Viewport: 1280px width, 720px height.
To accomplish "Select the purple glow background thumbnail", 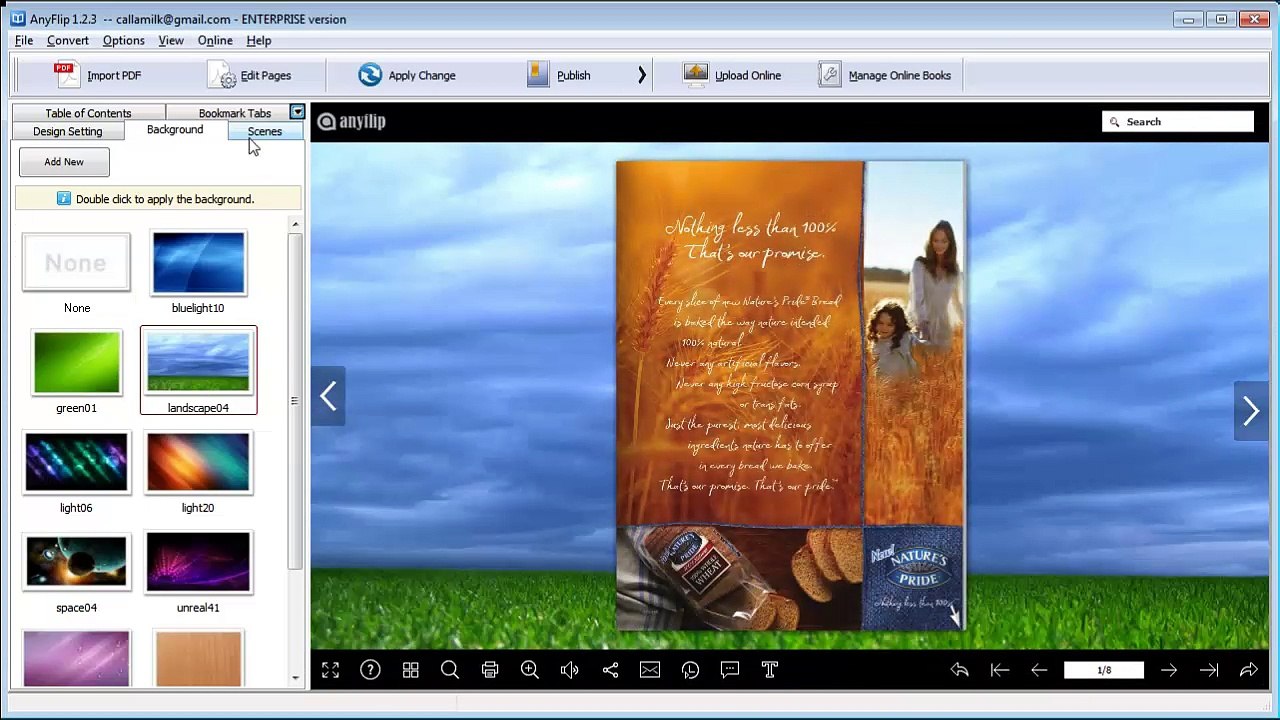I will tap(76, 658).
